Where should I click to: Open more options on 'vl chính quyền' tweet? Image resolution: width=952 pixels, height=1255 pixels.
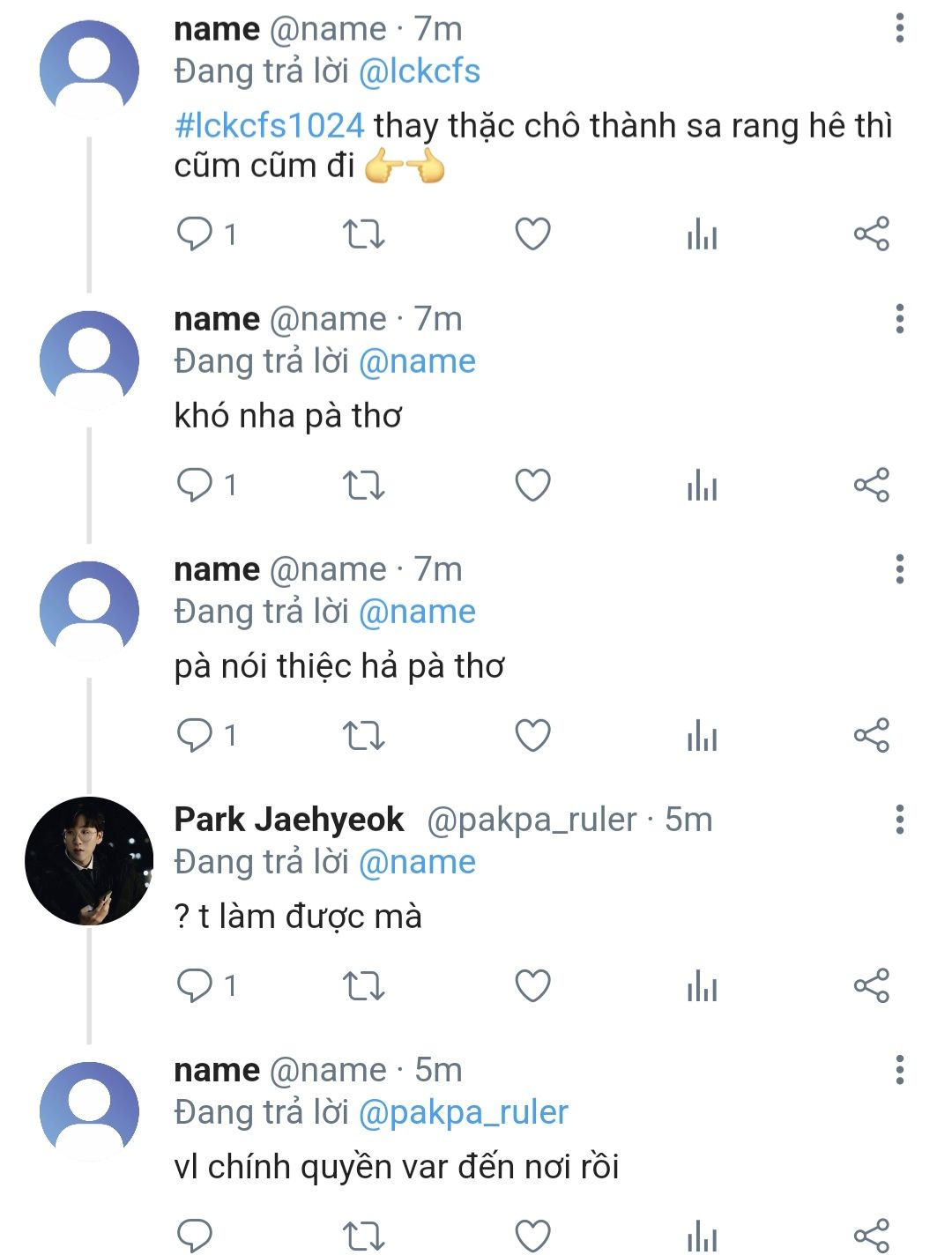(x=899, y=1070)
